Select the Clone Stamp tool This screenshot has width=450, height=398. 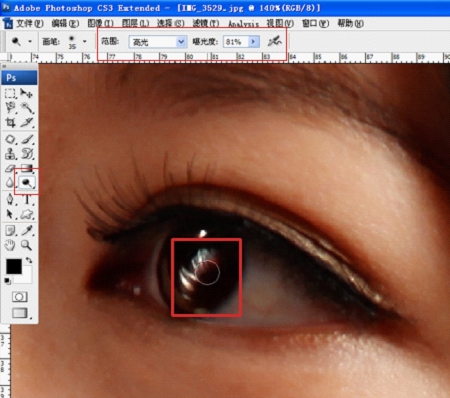[x=10, y=154]
